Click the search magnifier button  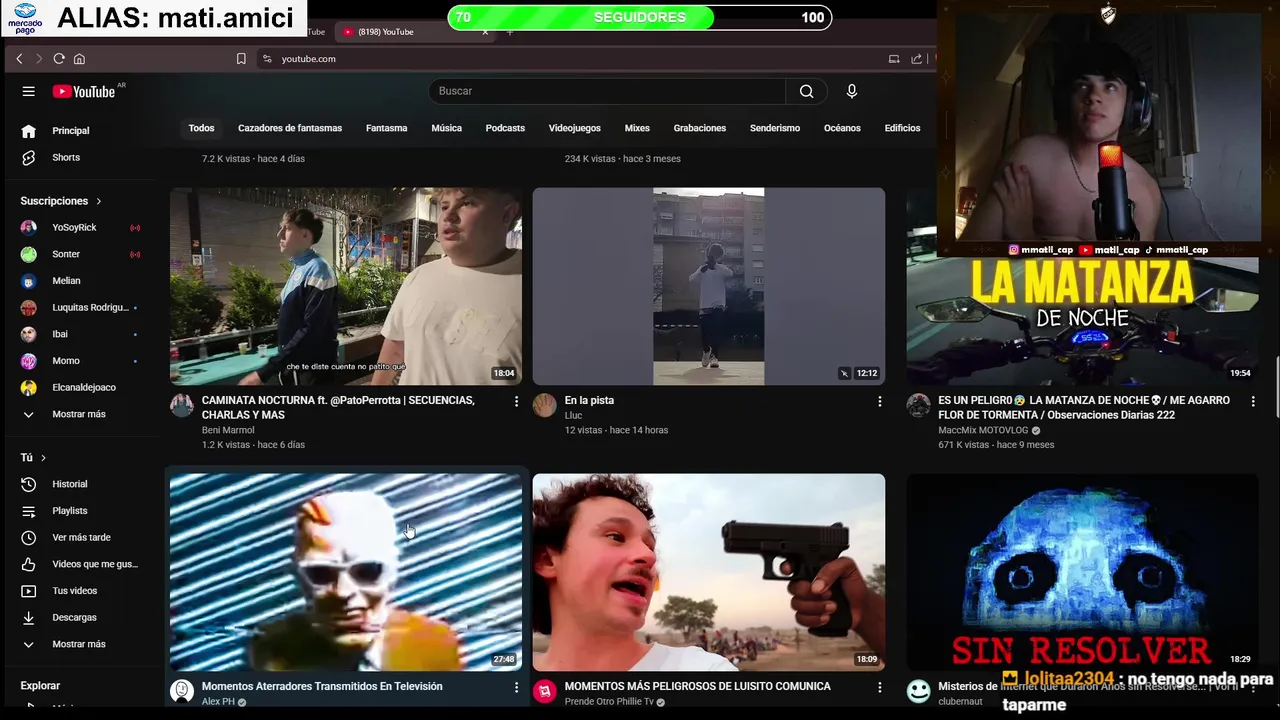pyautogui.click(x=806, y=91)
